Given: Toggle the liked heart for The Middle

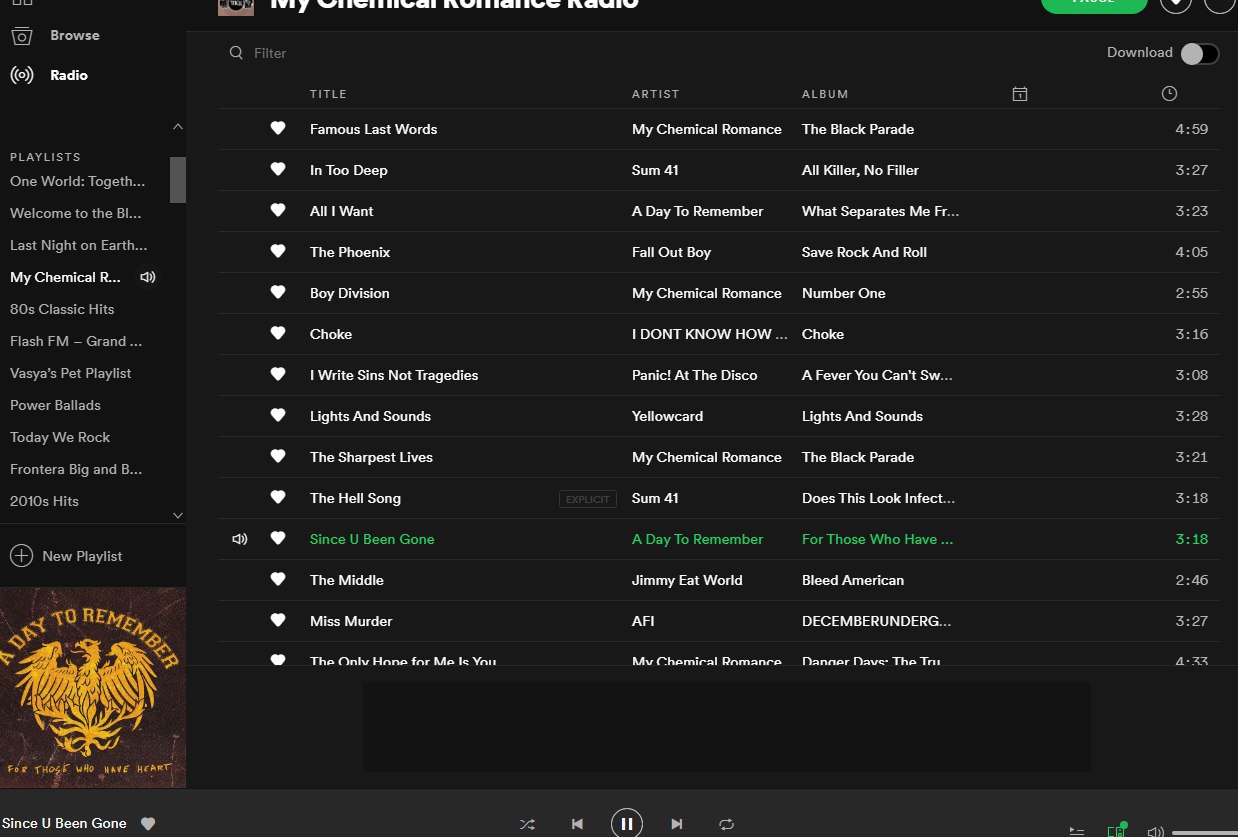Looking at the screenshot, I should [278, 579].
